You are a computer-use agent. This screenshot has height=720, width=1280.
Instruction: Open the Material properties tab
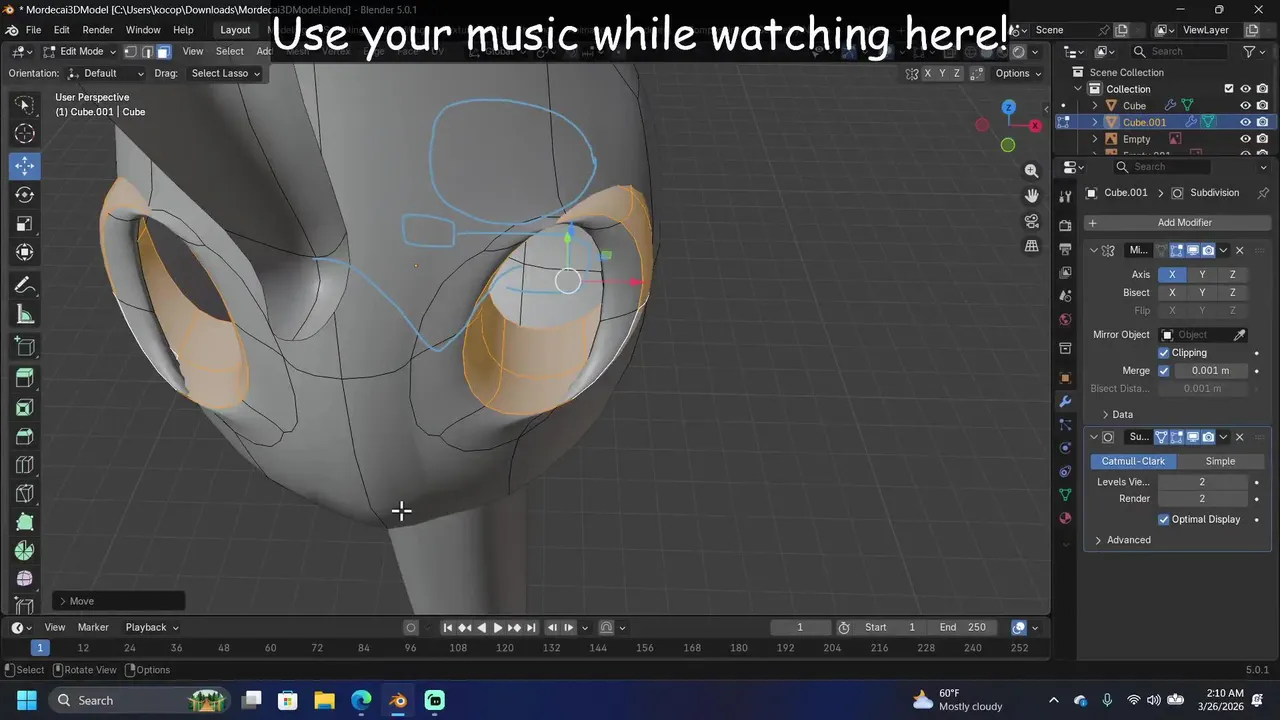tap(1065, 518)
